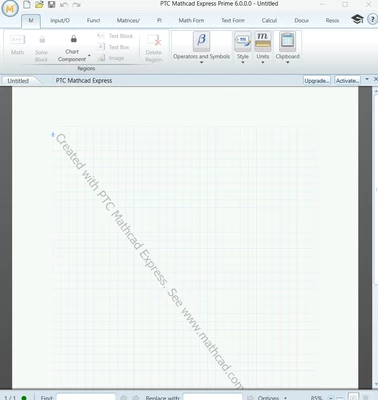Click the Style icon
Image resolution: width=378 pixels, height=400 pixels.
tap(243, 41)
